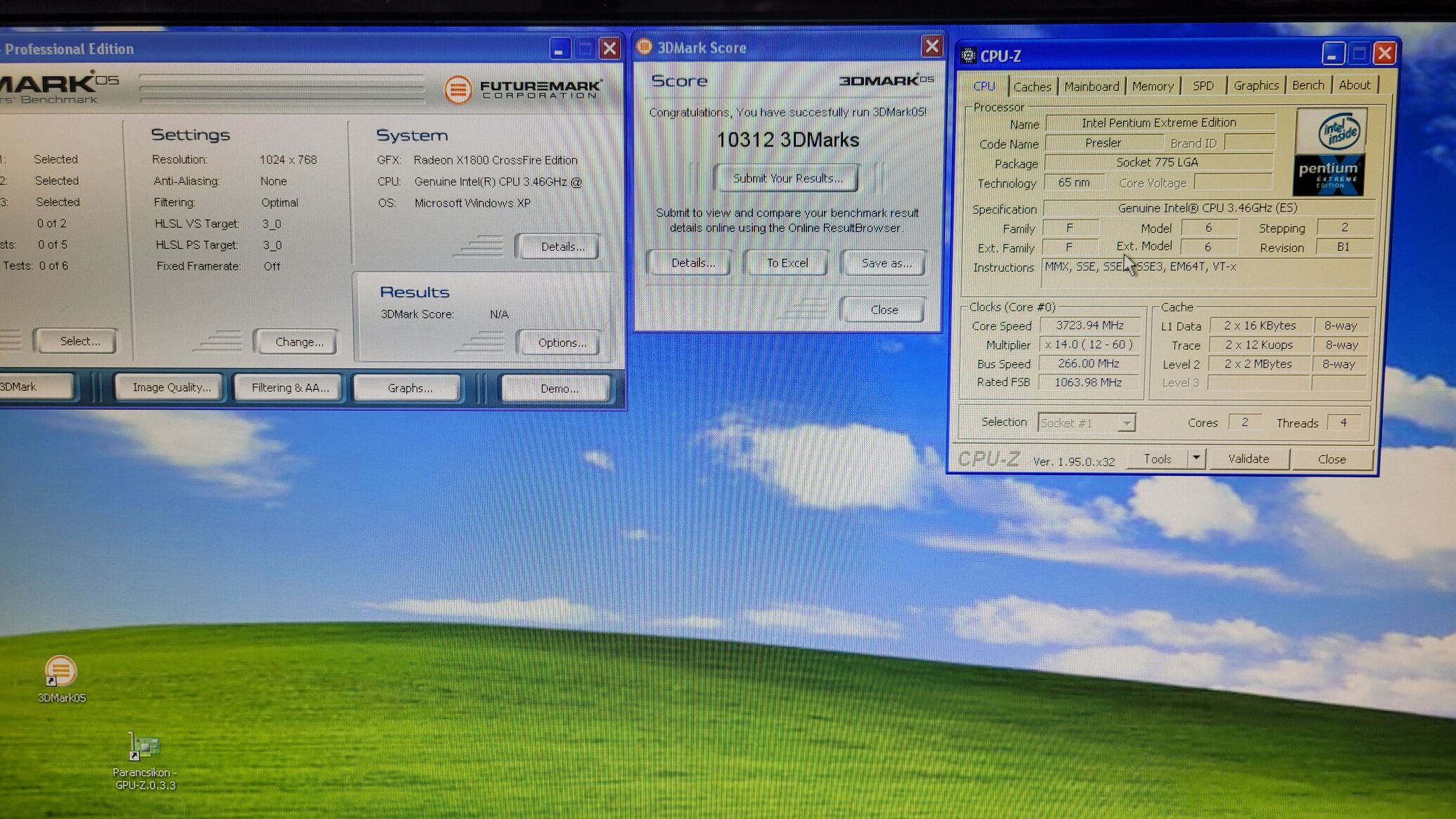Click the Code Name field Presler
1456x819 pixels.
click(x=1102, y=143)
